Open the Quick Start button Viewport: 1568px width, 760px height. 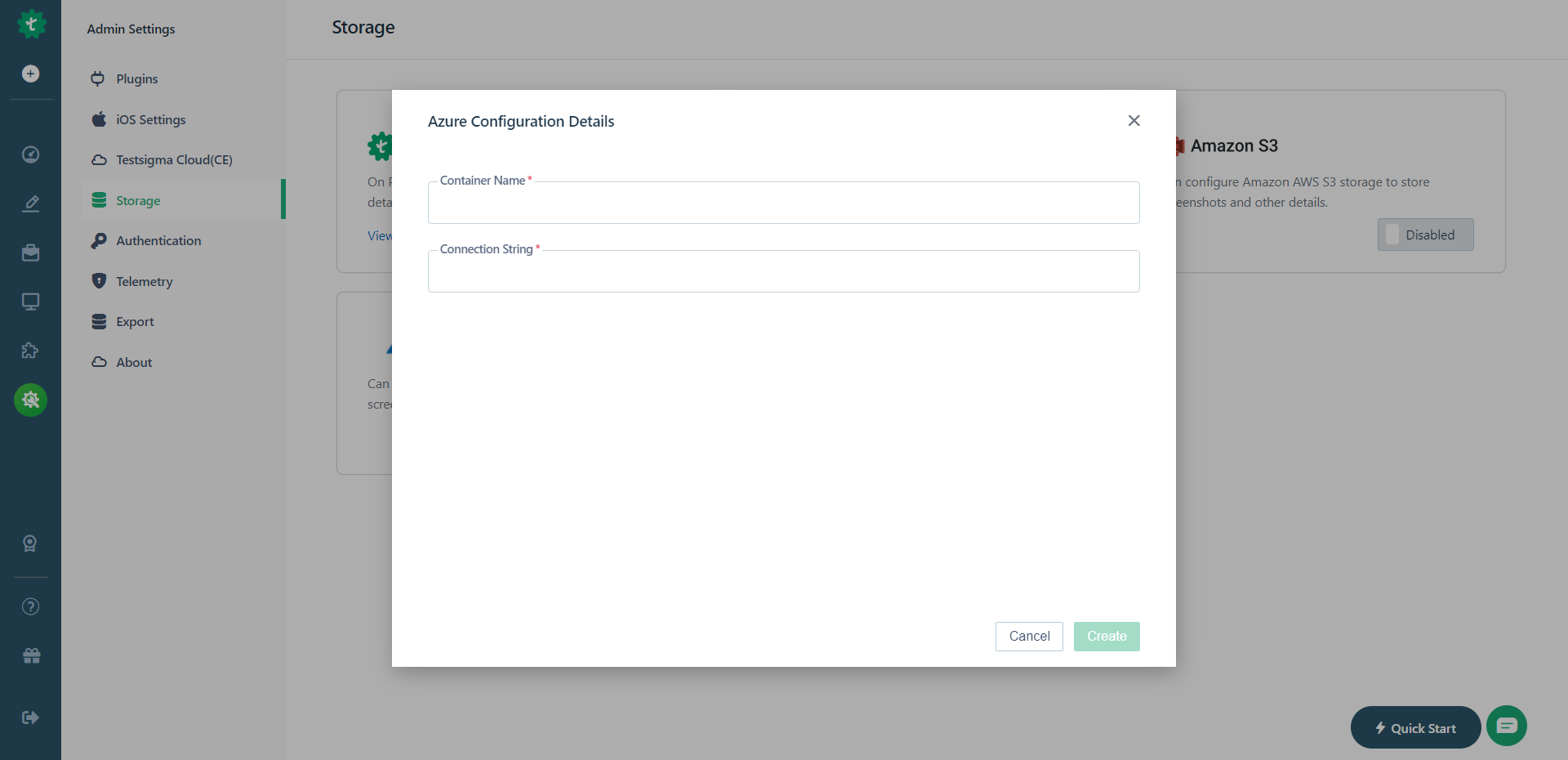tap(1415, 727)
